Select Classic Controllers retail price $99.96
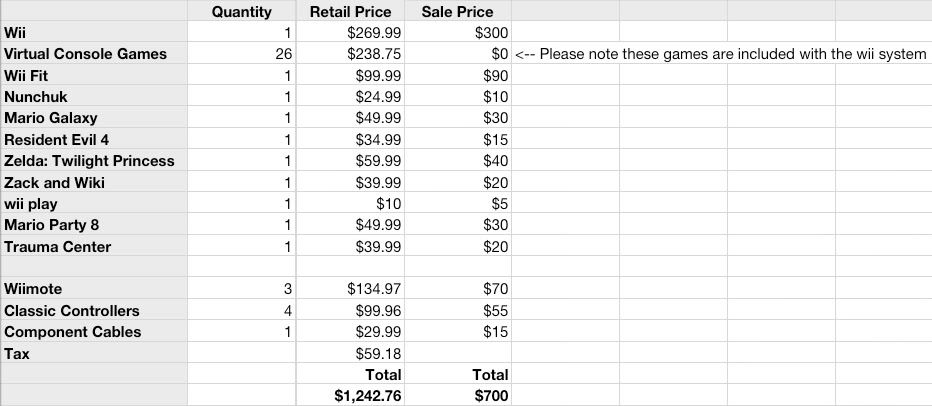 pyautogui.click(x=350, y=310)
